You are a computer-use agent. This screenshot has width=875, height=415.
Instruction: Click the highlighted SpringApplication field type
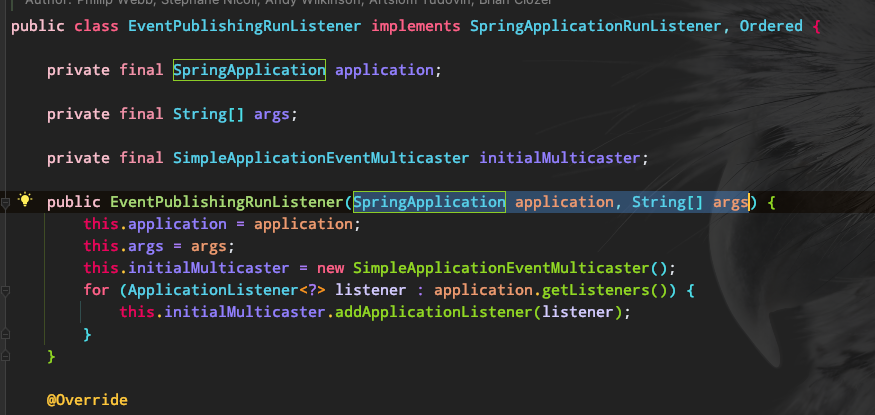[x=249, y=70]
